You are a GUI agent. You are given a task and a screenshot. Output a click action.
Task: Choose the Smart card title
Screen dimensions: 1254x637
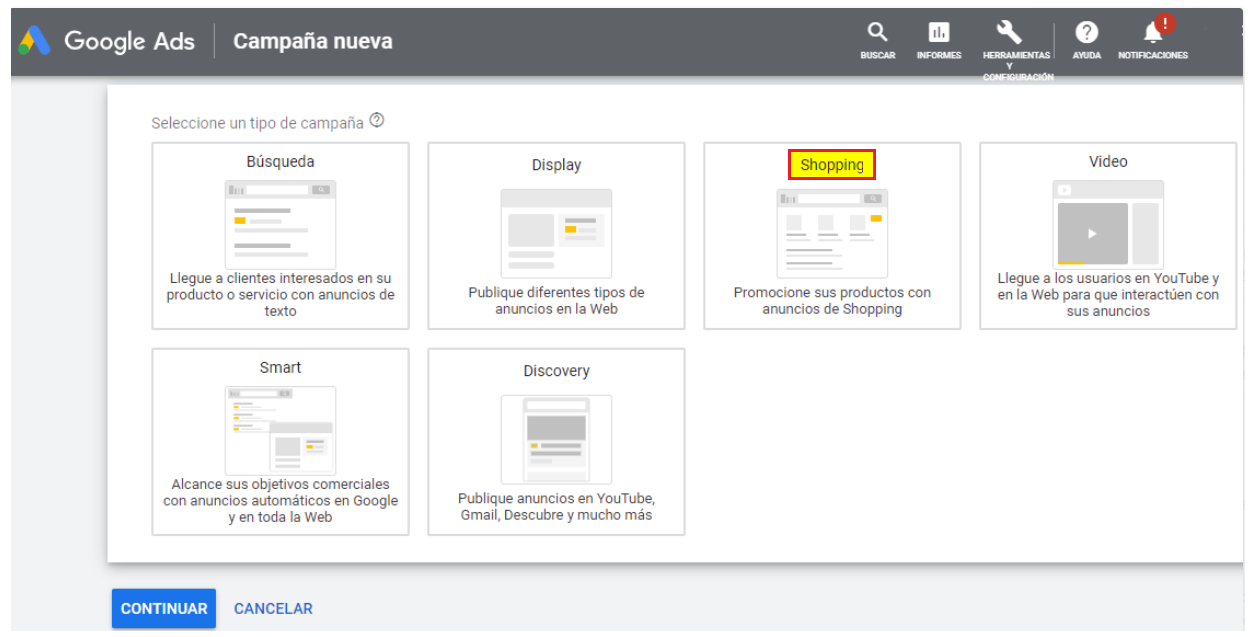pyautogui.click(x=280, y=367)
